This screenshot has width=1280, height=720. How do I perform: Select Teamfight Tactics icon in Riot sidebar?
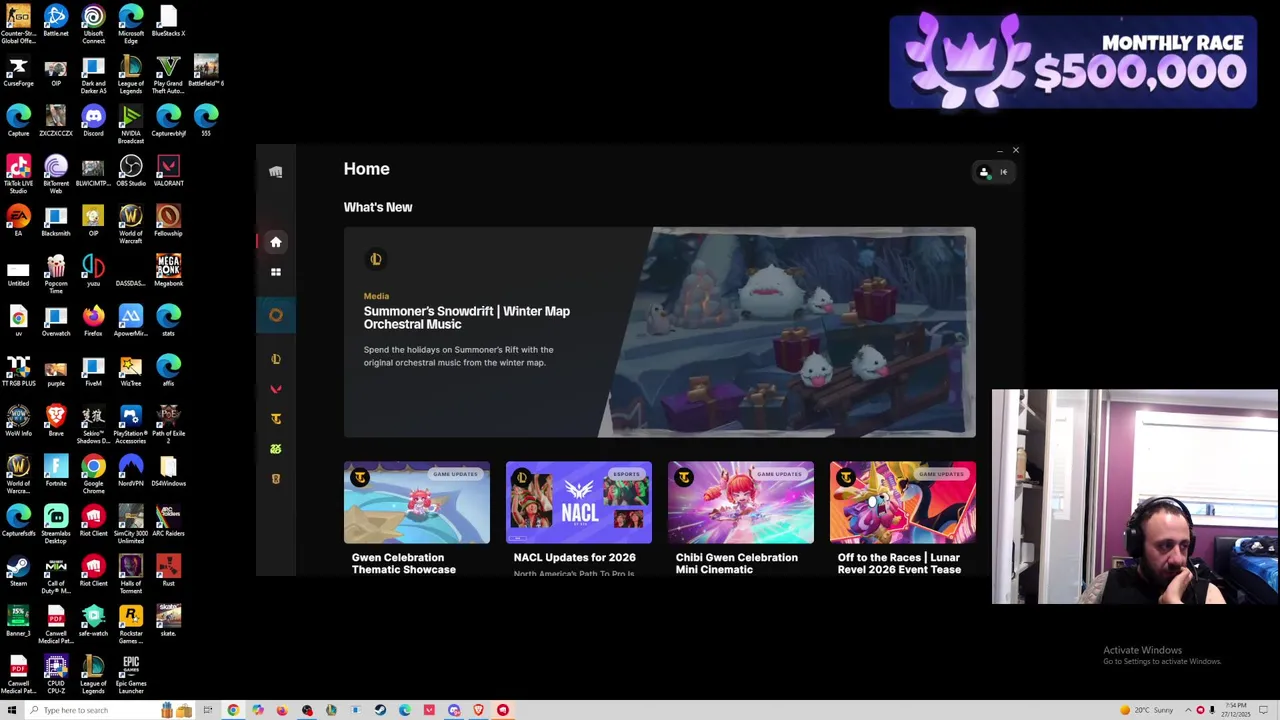point(276,419)
